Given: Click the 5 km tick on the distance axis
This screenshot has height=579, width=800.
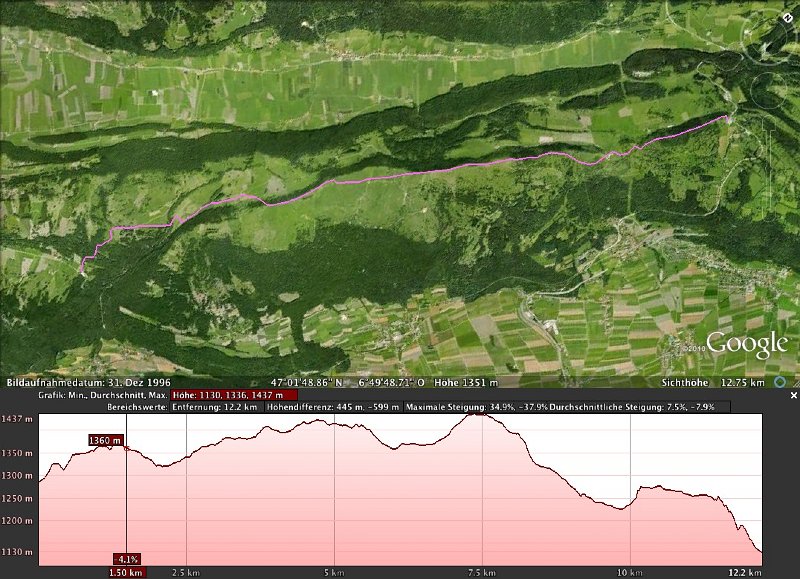Looking at the screenshot, I should click(334, 572).
